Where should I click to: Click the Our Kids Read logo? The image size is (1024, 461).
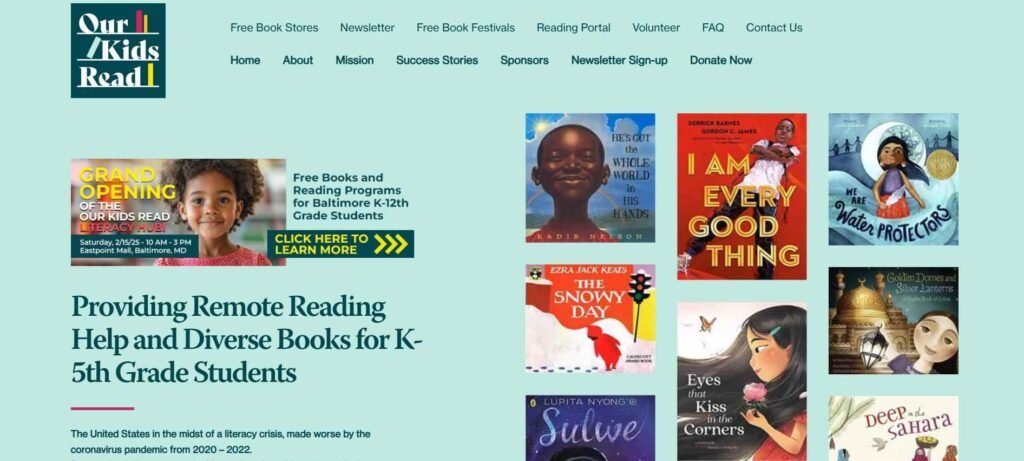point(118,50)
